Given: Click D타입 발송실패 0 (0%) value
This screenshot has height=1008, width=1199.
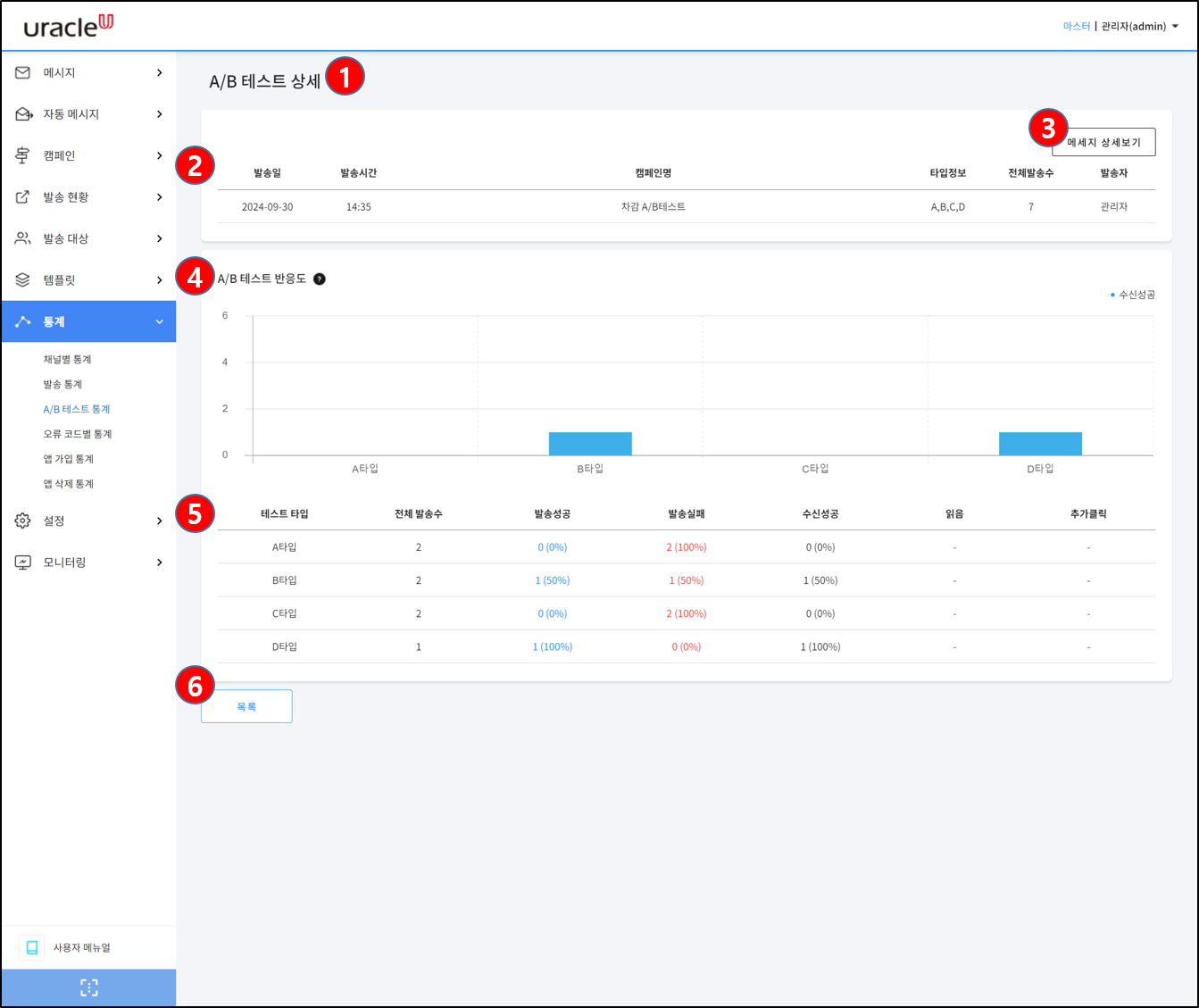Looking at the screenshot, I should coord(687,647).
